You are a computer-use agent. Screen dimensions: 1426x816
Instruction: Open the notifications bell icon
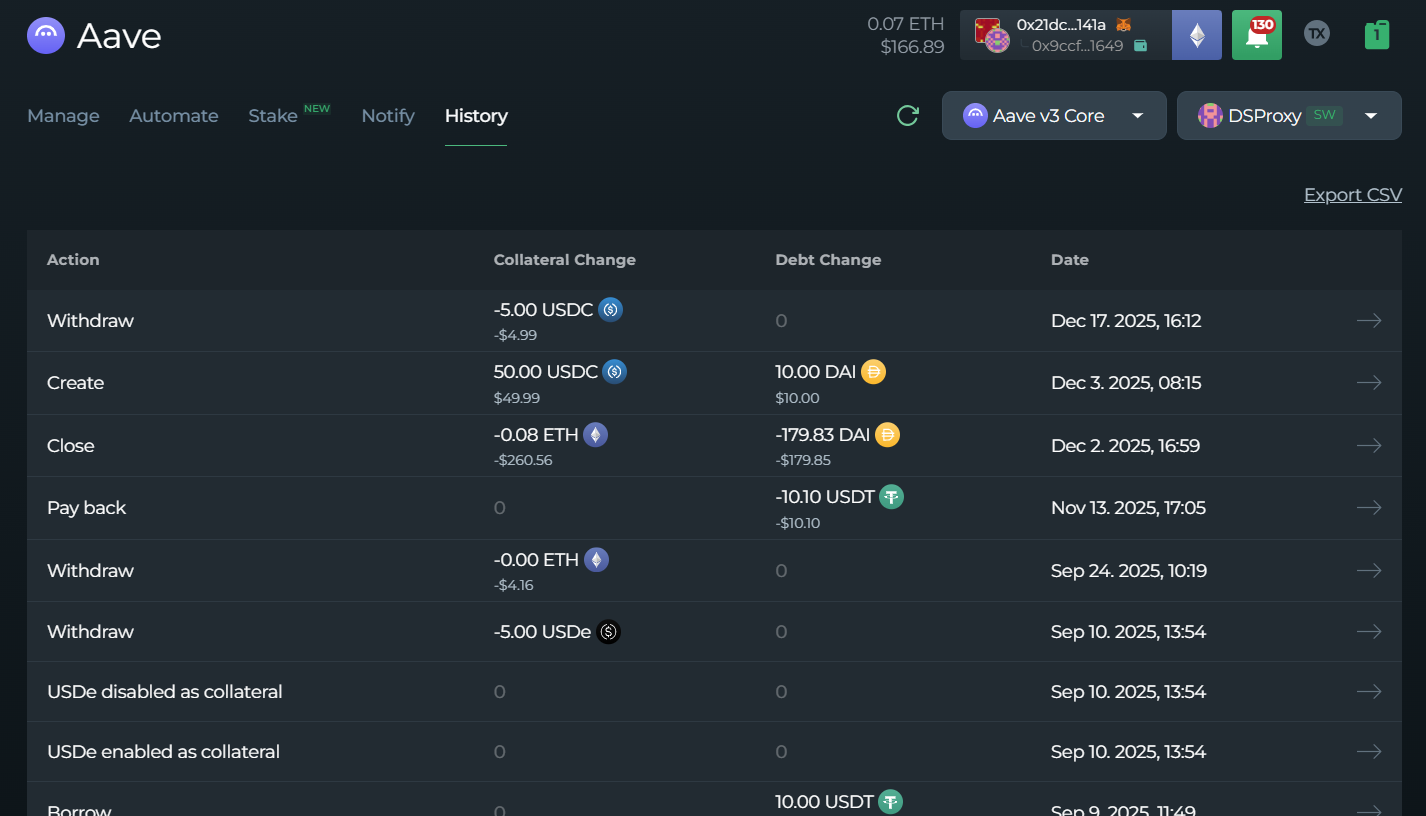(1256, 35)
